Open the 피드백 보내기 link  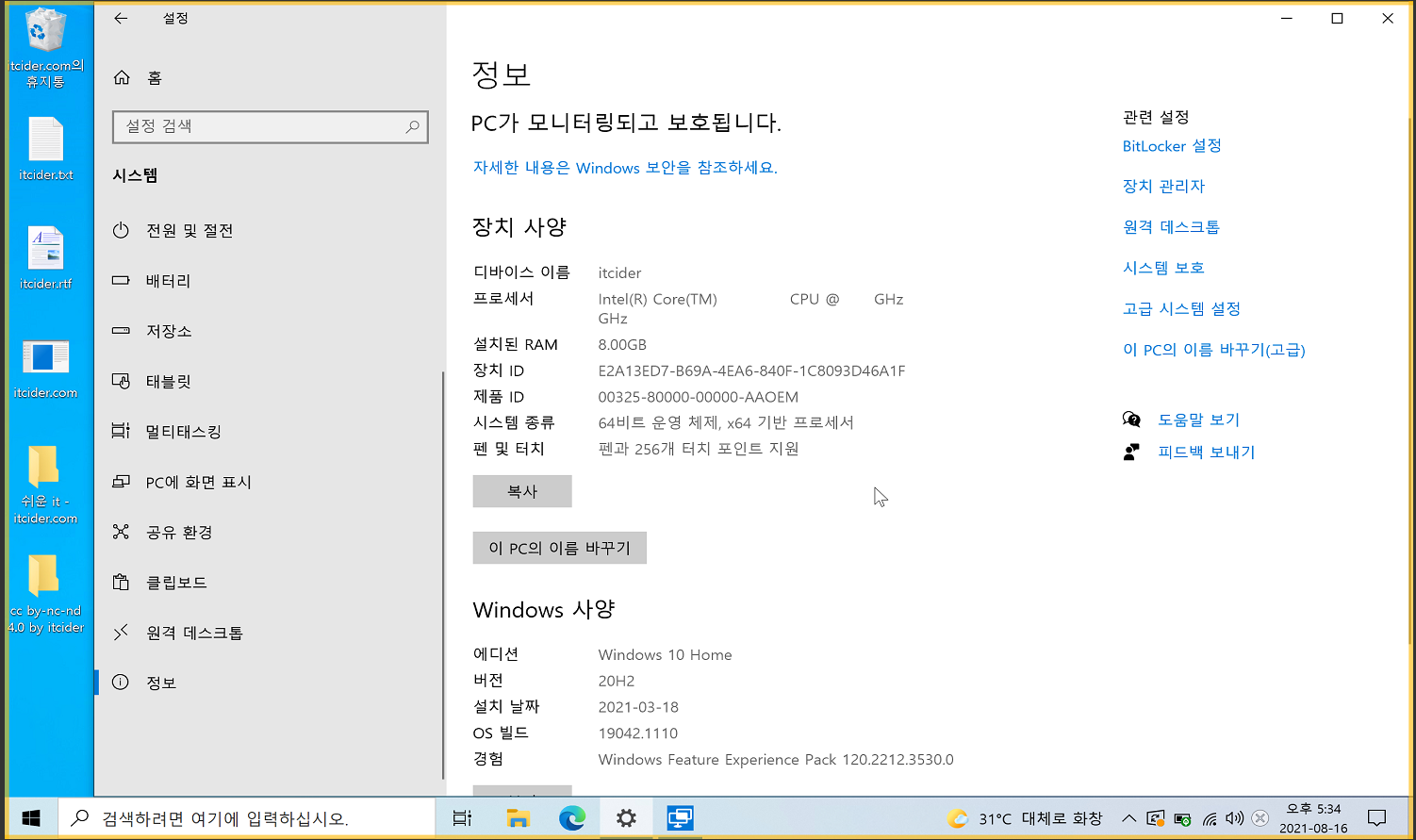pos(1207,453)
